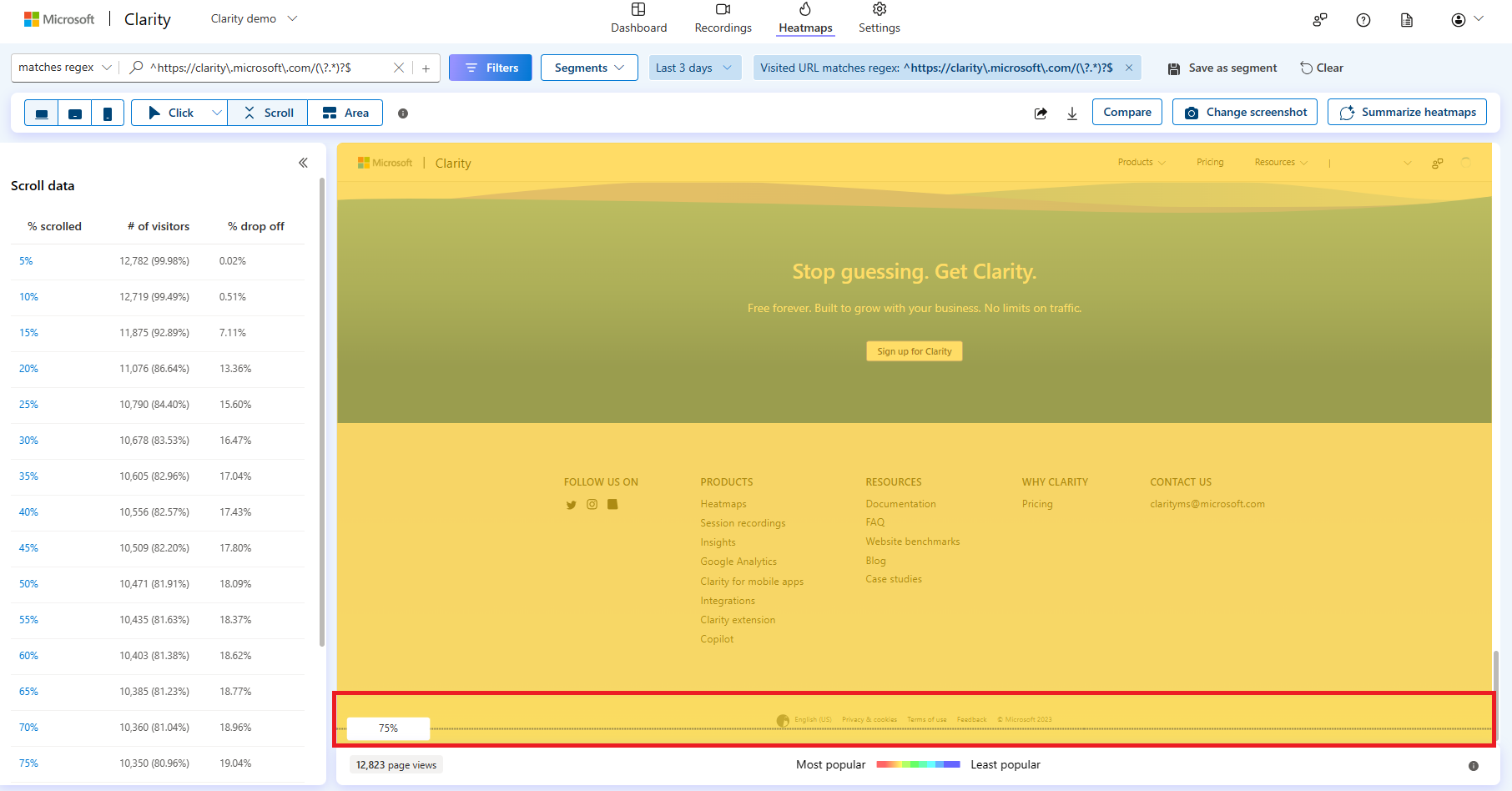Clear all filters
Viewport: 1512px width, 791px height.
[x=1322, y=68]
